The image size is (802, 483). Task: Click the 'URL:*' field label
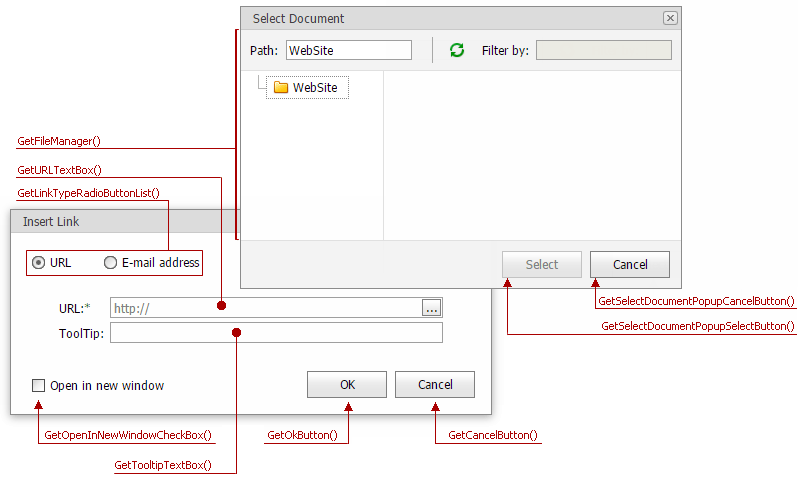click(x=75, y=309)
